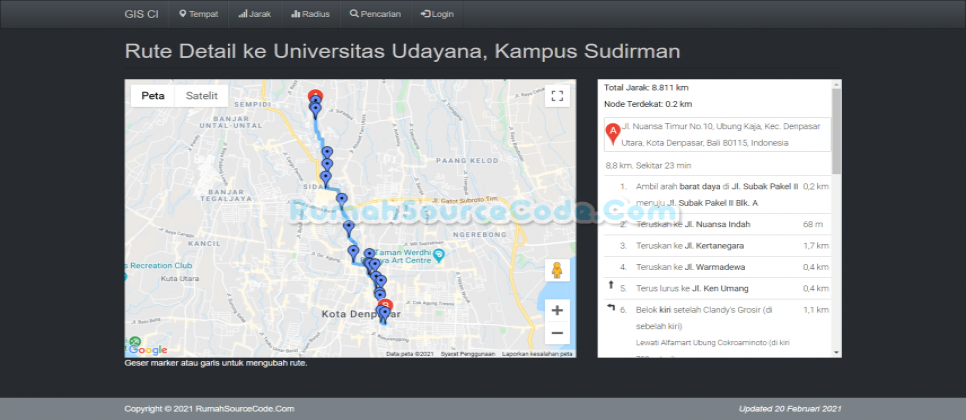Viewport: 966px width, 420px height.
Task: Click the scrollbar down arrow in directions panel
Action: [836, 352]
